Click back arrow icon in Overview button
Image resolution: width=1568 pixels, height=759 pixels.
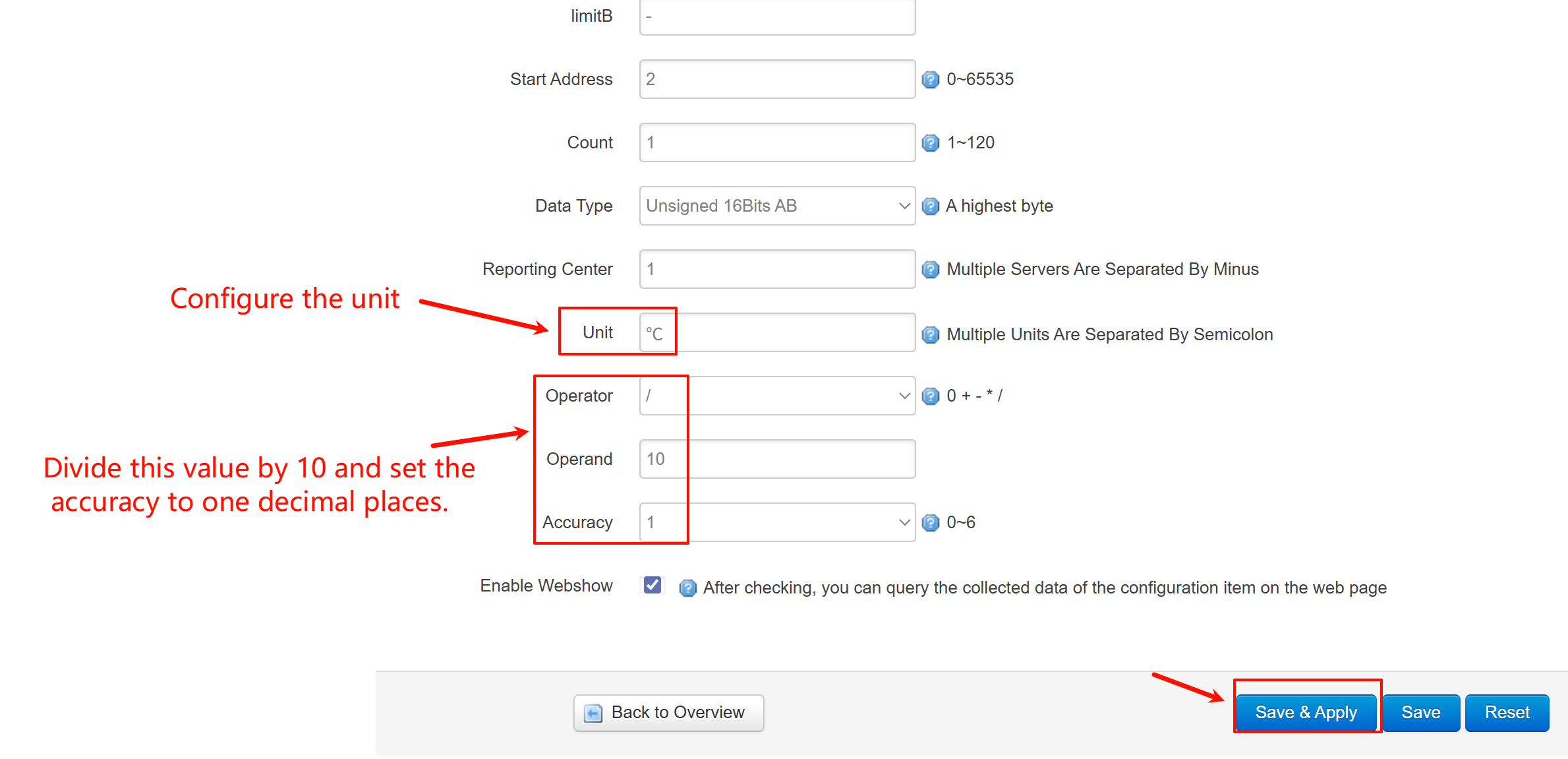click(593, 713)
